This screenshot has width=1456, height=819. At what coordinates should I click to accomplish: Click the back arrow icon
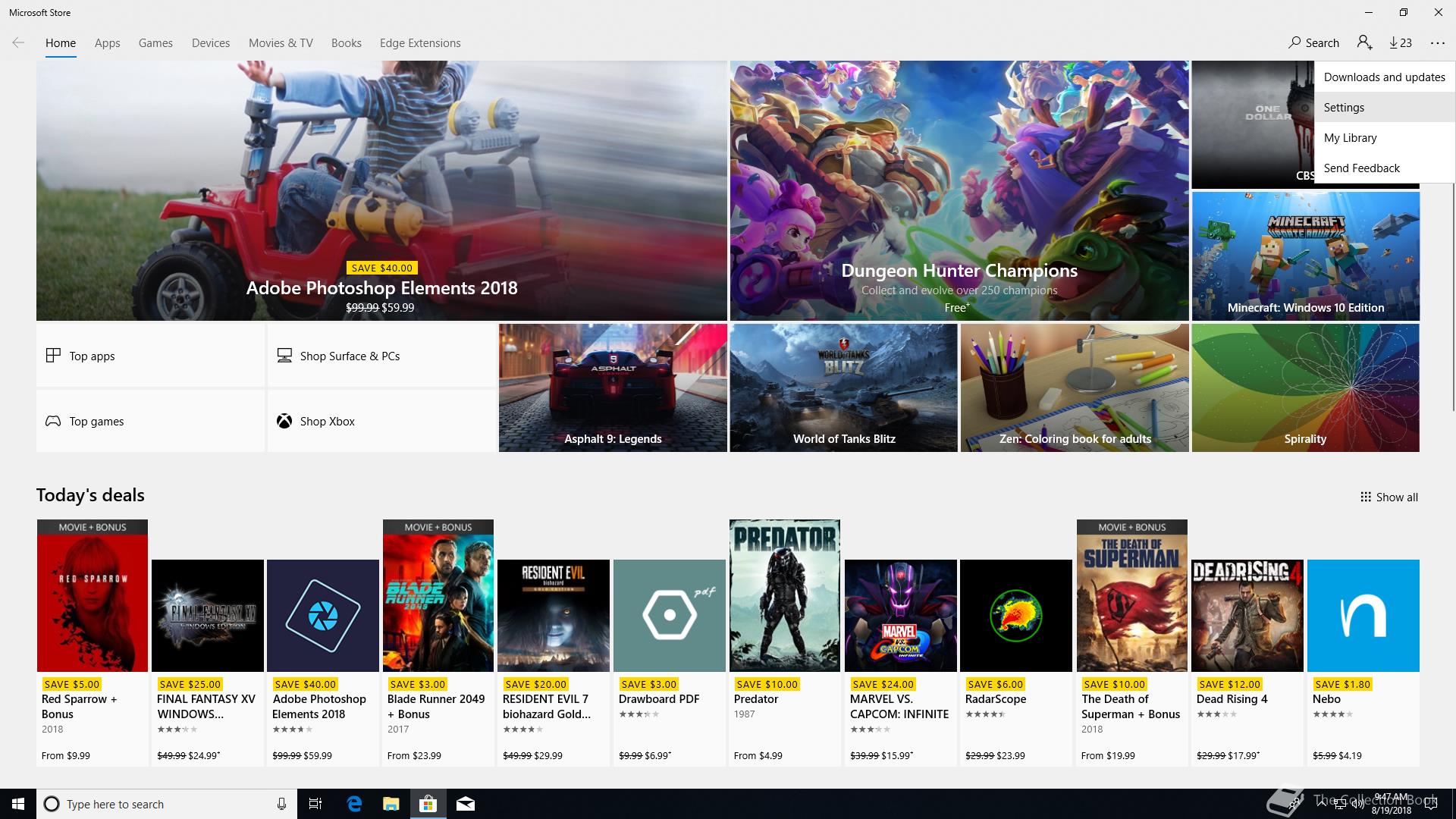pyautogui.click(x=18, y=42)
